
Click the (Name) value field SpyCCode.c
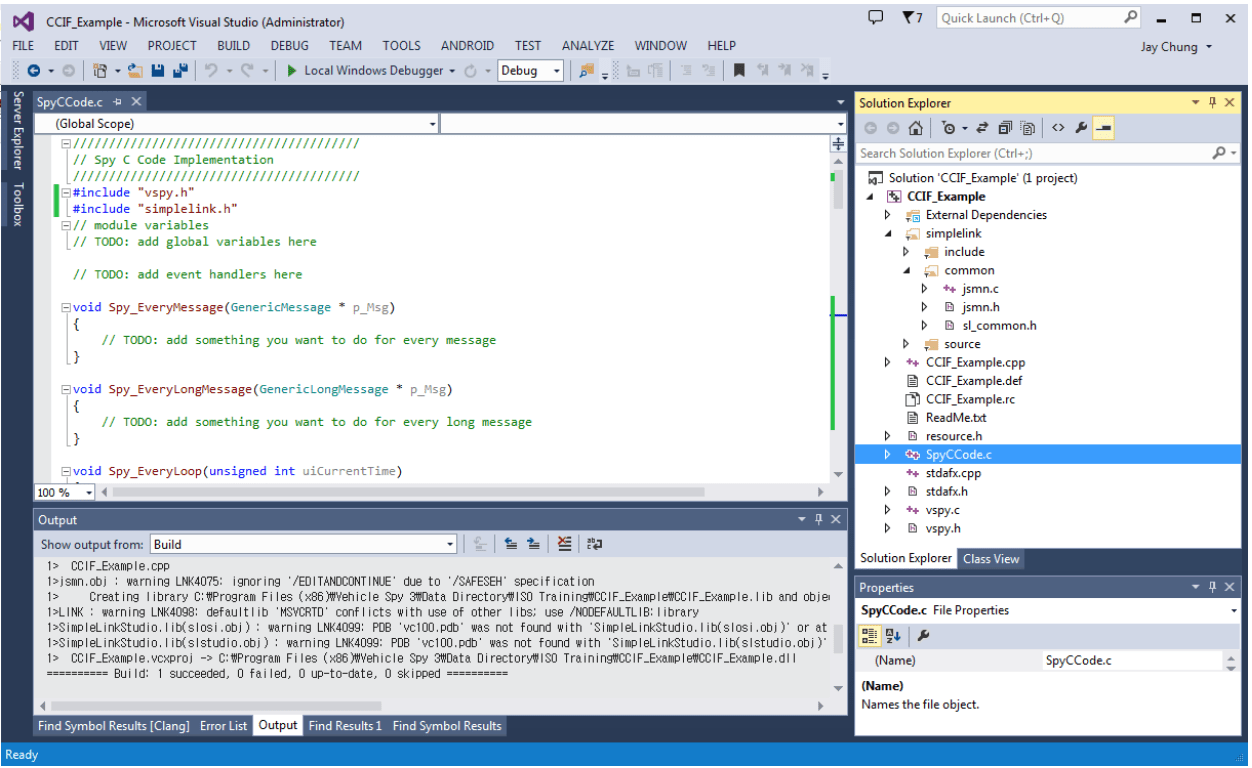click(x=1133, y=661)
